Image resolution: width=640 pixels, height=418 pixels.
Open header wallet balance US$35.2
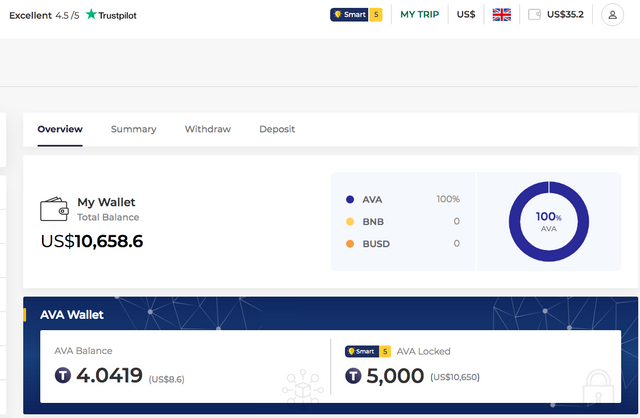pos(565,15)
